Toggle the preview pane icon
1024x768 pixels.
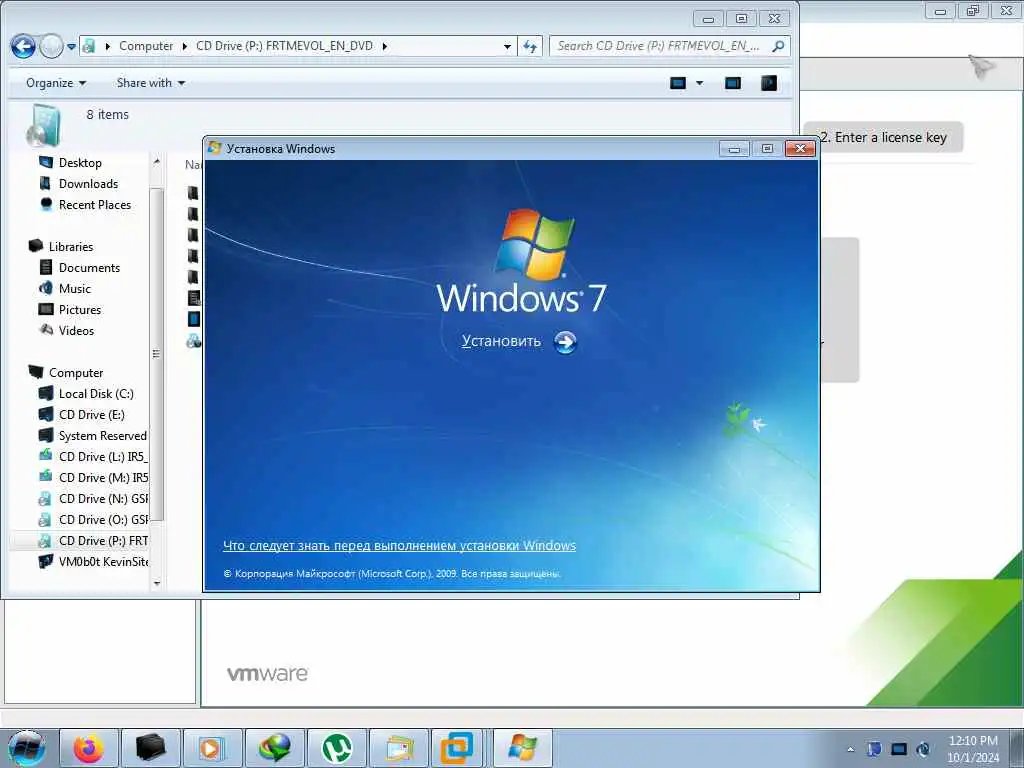click(x=733, y=83)
